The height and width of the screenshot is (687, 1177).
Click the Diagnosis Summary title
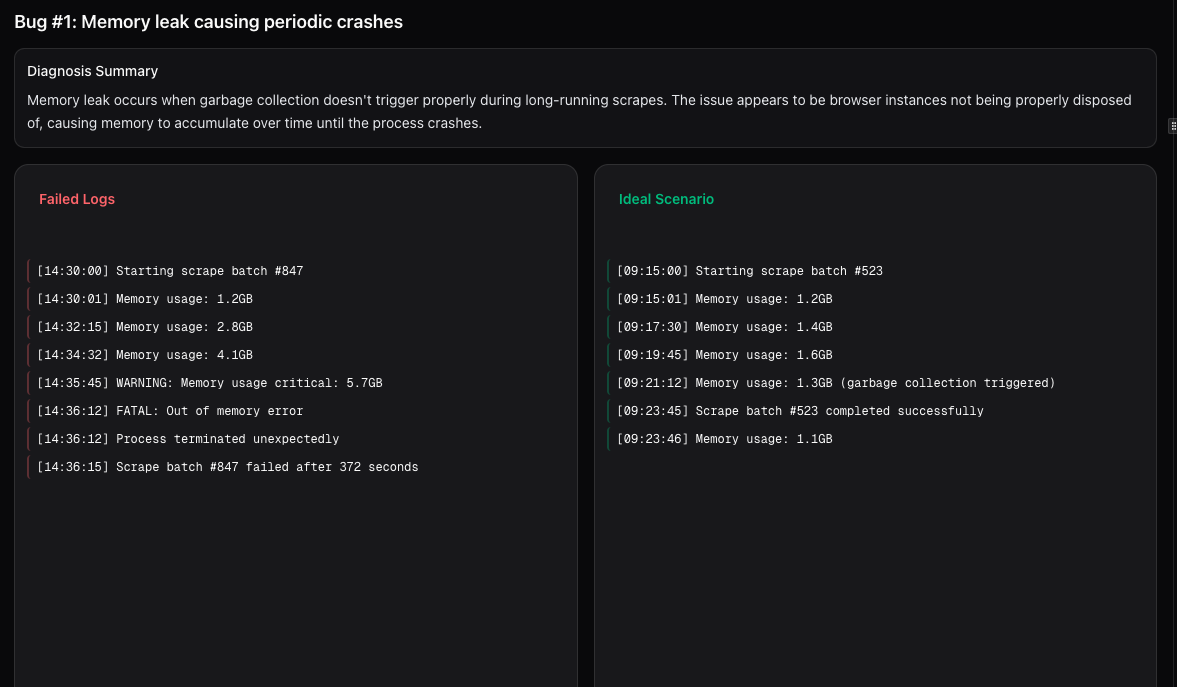point(92,72)
